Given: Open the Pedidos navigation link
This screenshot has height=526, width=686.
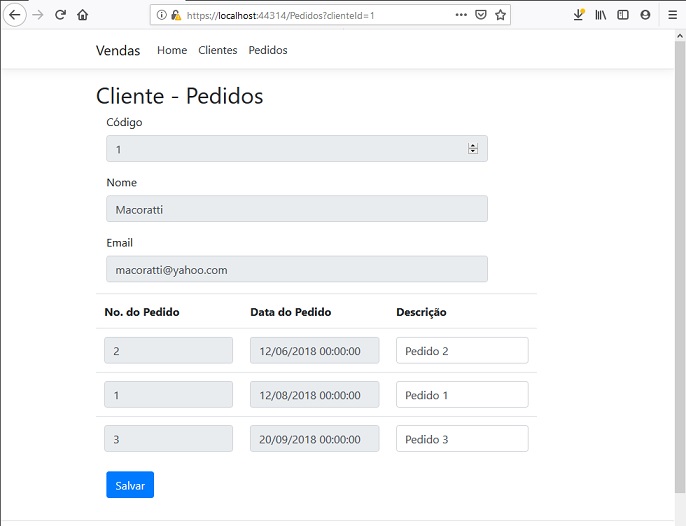Looking at the screenshot, I should pyautogui.click(x=268, y=50).
